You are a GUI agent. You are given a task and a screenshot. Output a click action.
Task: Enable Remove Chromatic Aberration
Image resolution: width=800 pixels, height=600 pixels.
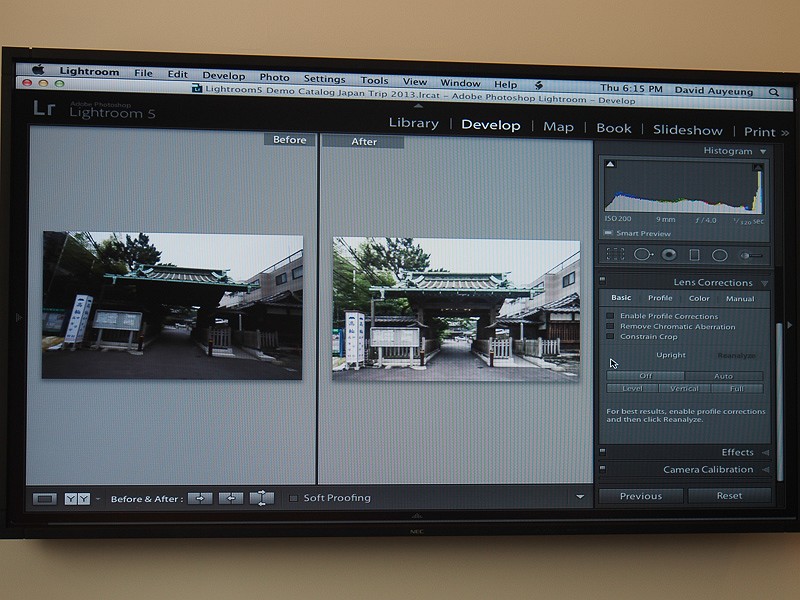point(610,326)
